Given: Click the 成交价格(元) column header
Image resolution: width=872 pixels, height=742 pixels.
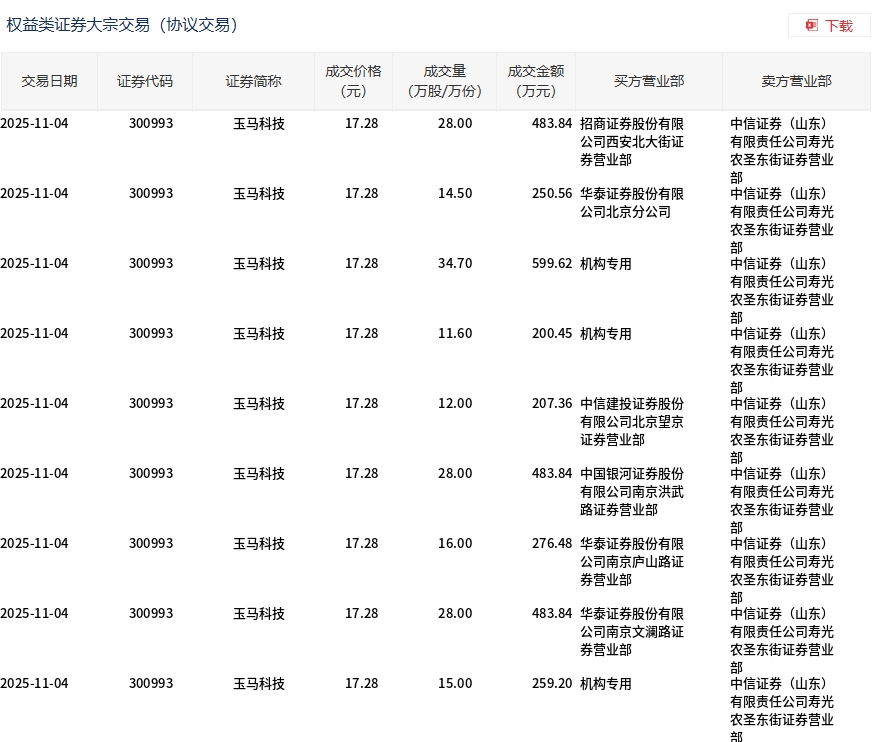Looking at the screenshot, I should (353, 81).
